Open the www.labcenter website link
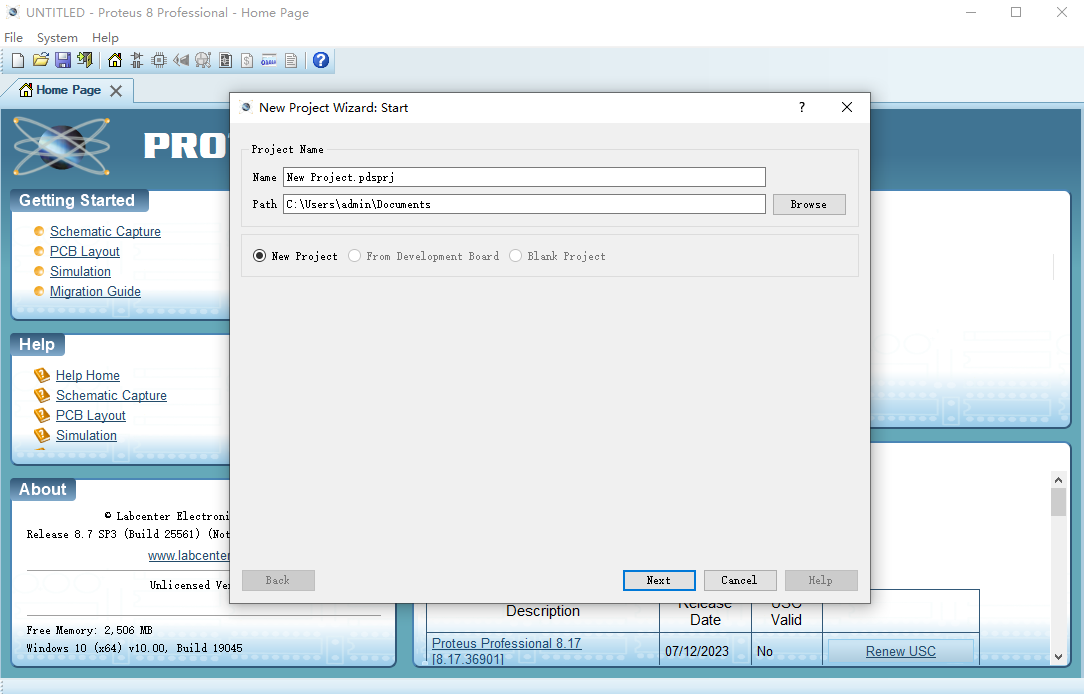 (x=189, y=556)
